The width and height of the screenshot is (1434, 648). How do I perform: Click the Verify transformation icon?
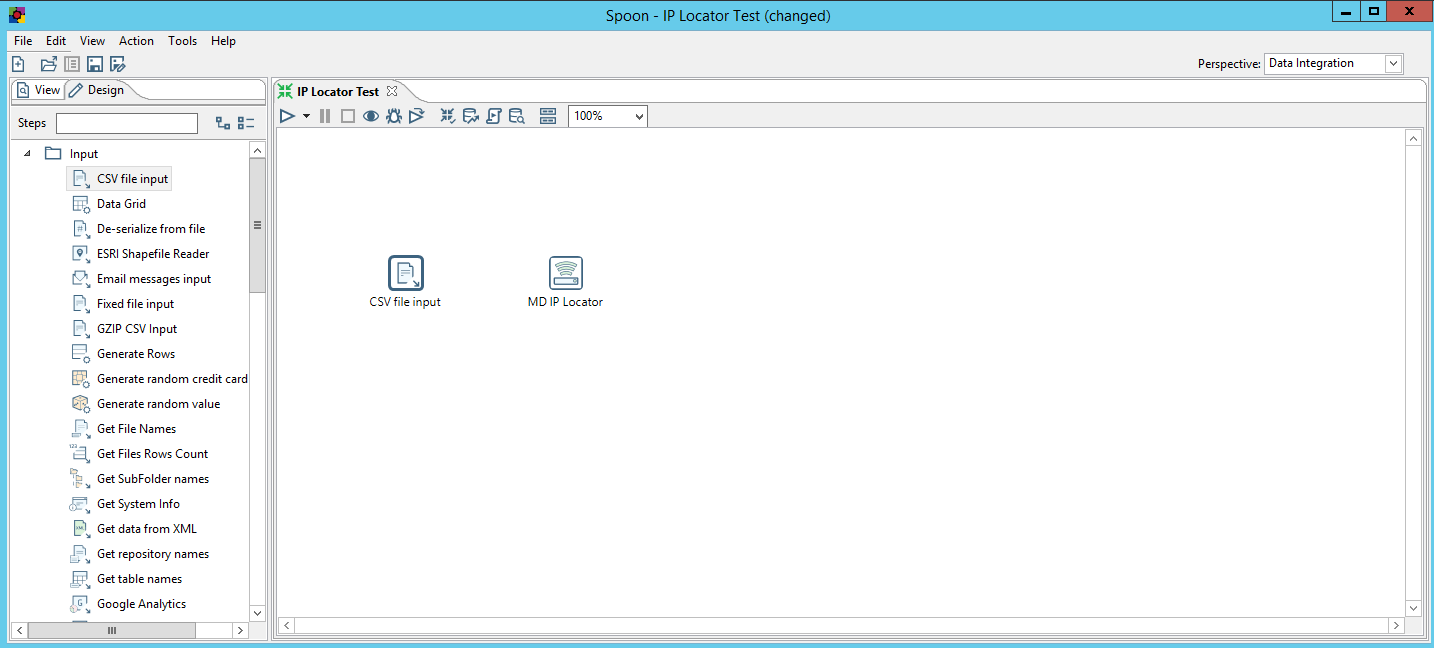pyautogui.click(x=447, y=116)
